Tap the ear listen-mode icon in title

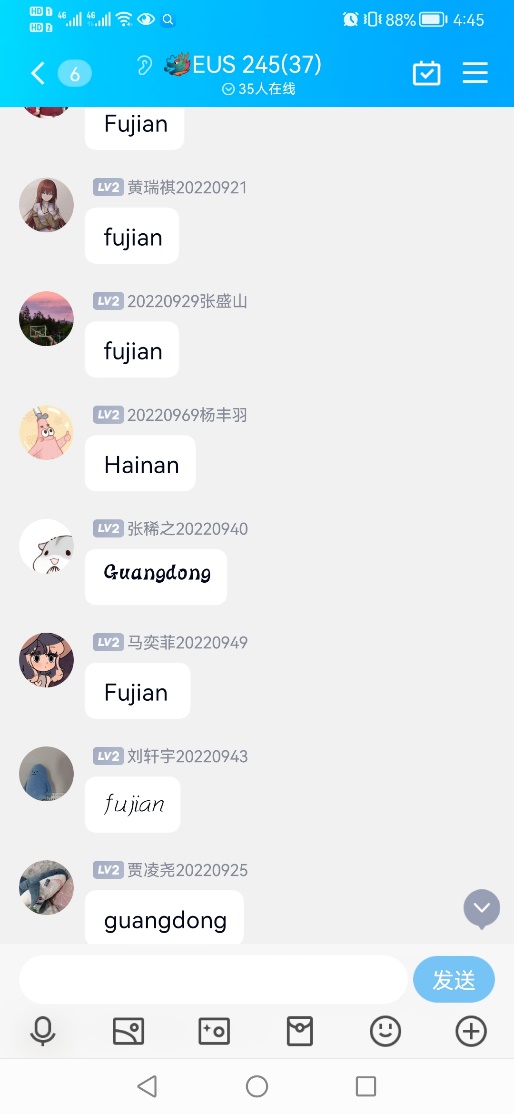[144, 66]
